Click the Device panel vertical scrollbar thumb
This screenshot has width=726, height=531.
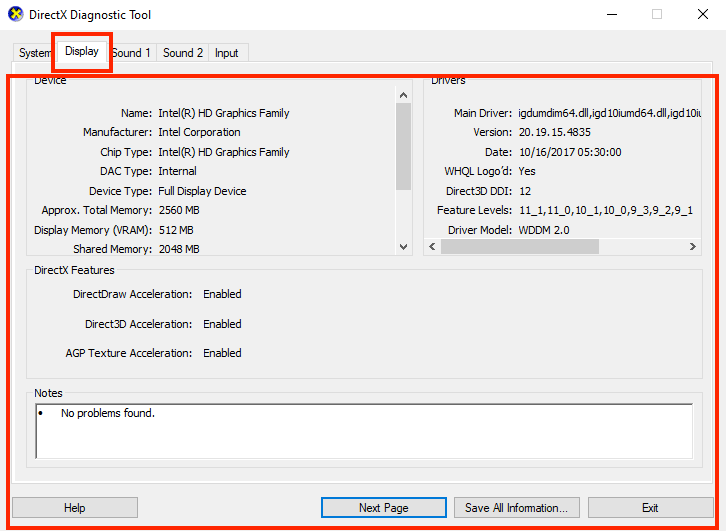coord(403,146)
